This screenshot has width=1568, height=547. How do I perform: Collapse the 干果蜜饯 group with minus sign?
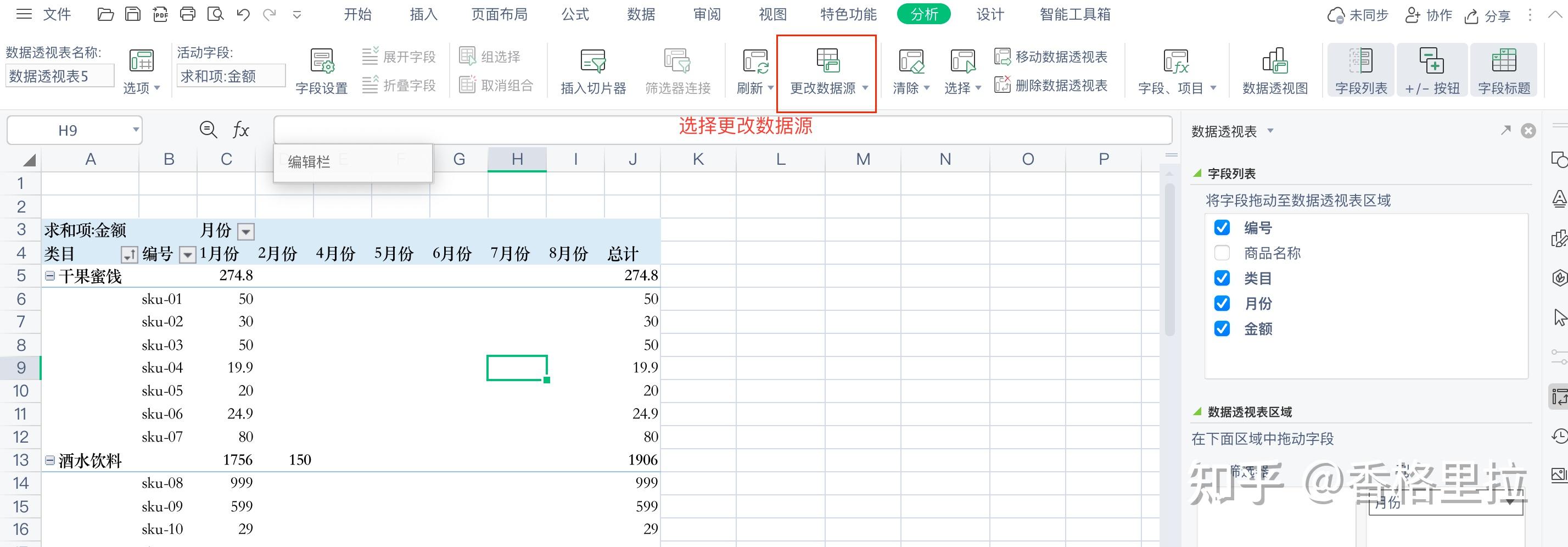pyautogui.click(x=50, y=276)
